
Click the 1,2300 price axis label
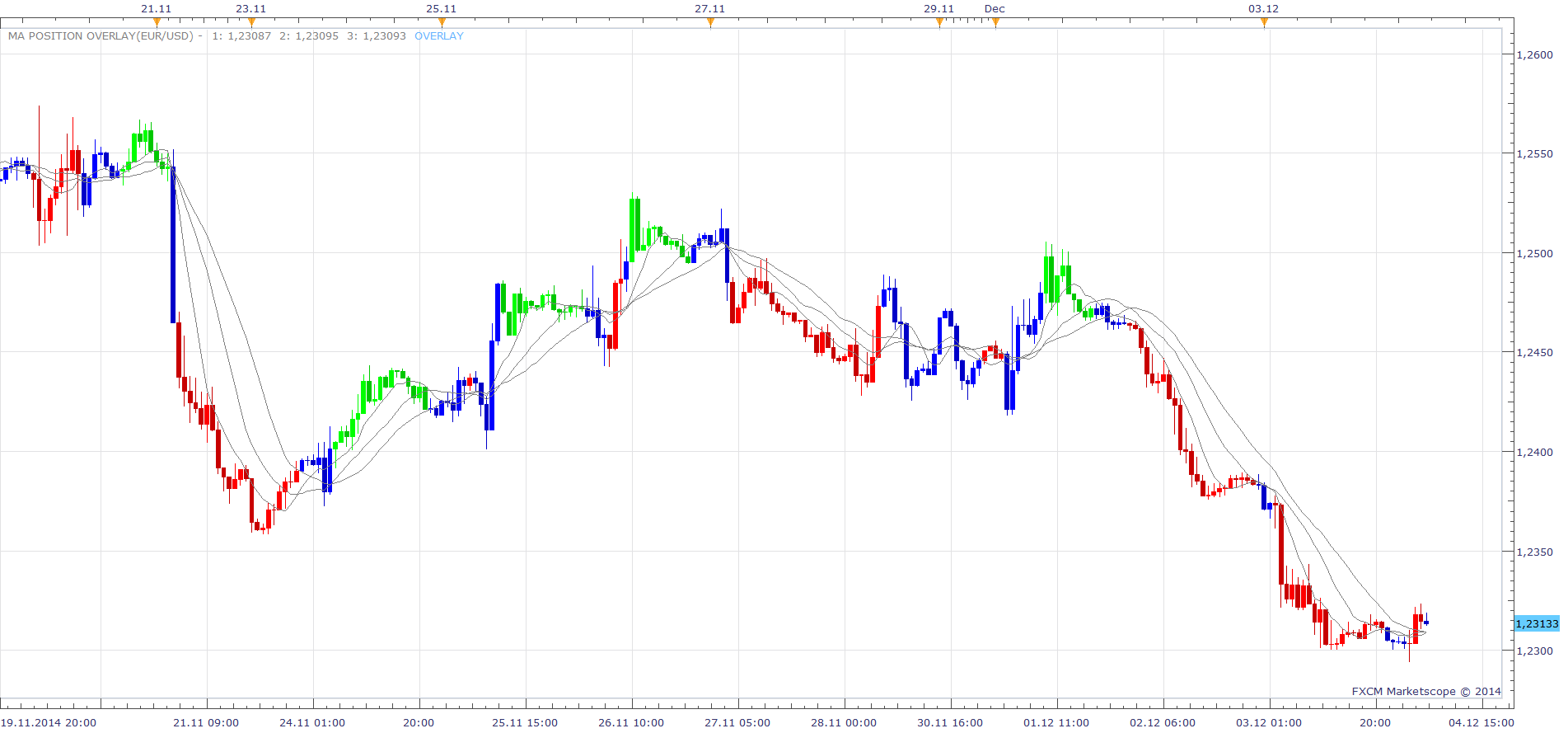tap(1535, 651)
